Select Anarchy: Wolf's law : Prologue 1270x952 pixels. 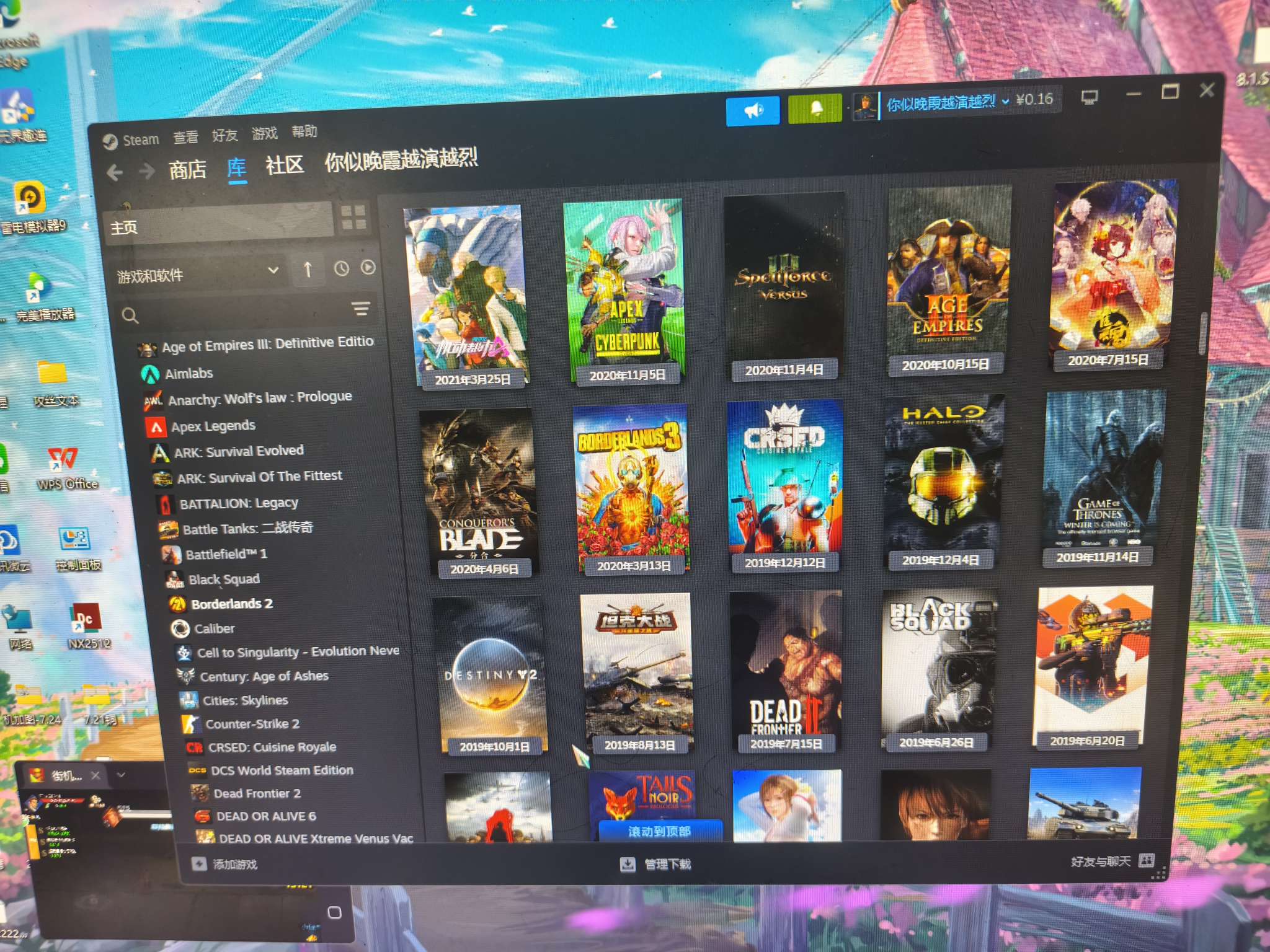point(248,399)
